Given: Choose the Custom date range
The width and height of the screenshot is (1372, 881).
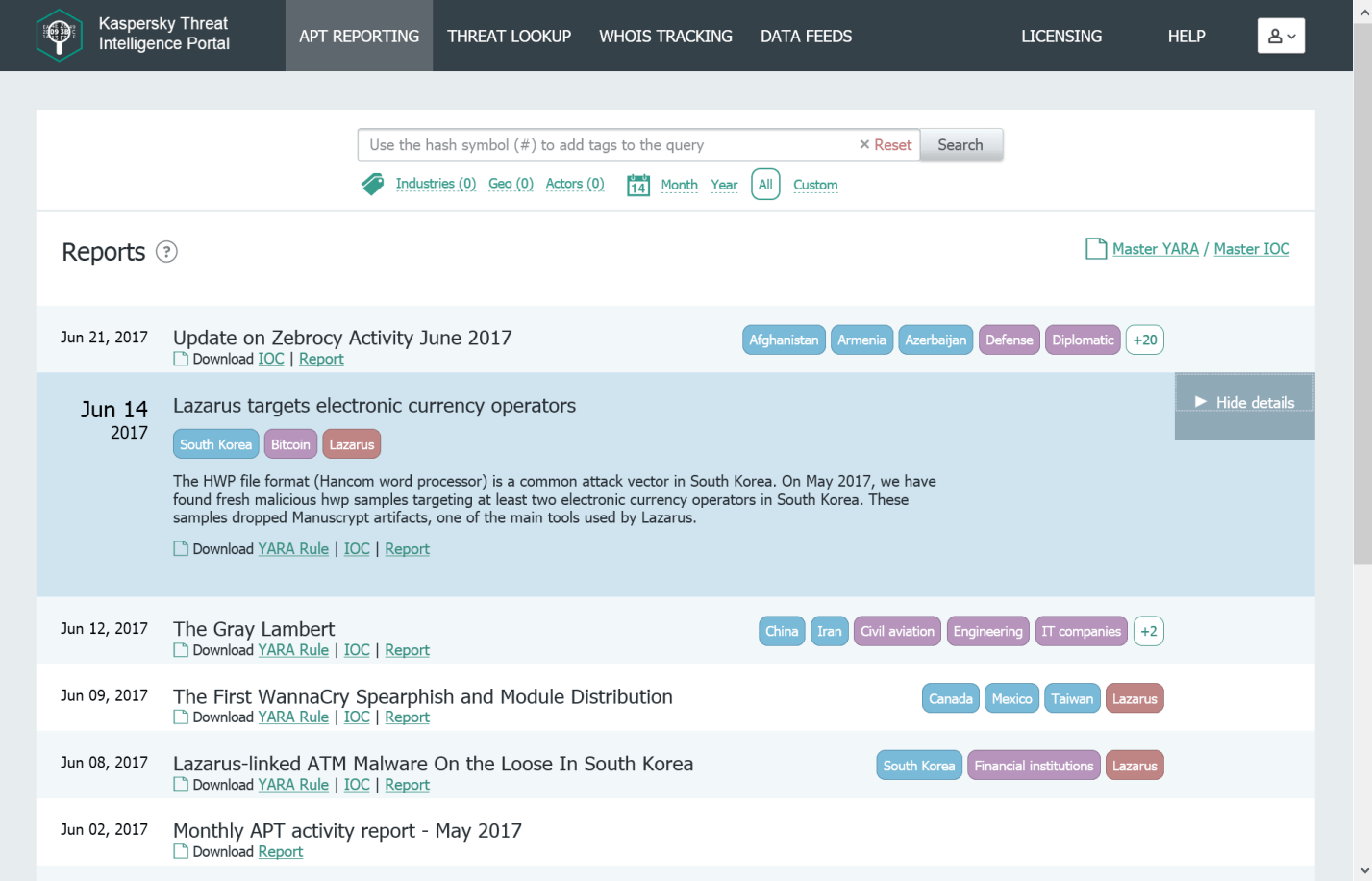Looking at the screenshot, I should (815, 185).
